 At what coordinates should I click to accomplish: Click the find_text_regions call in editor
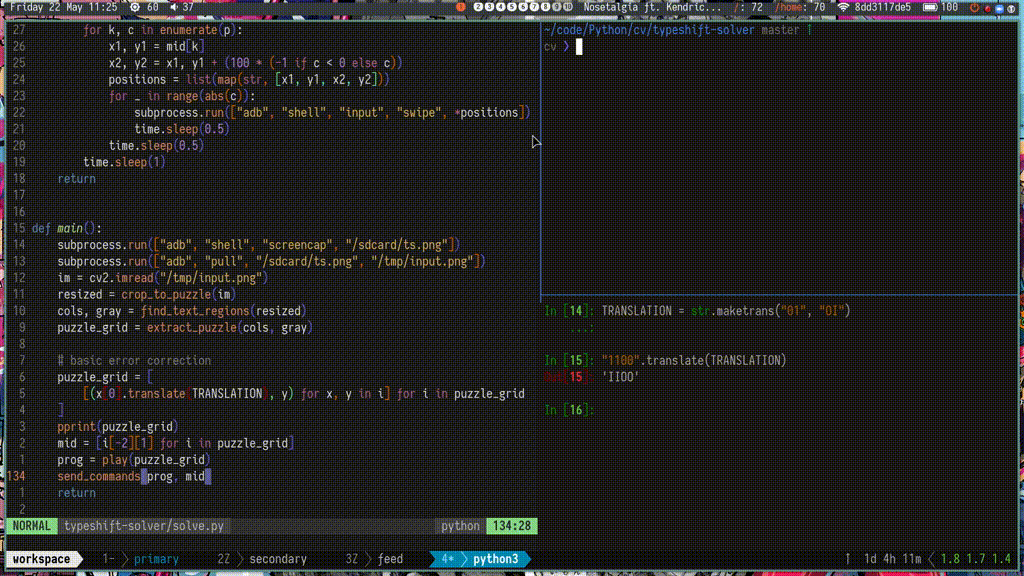click(223, 311)
